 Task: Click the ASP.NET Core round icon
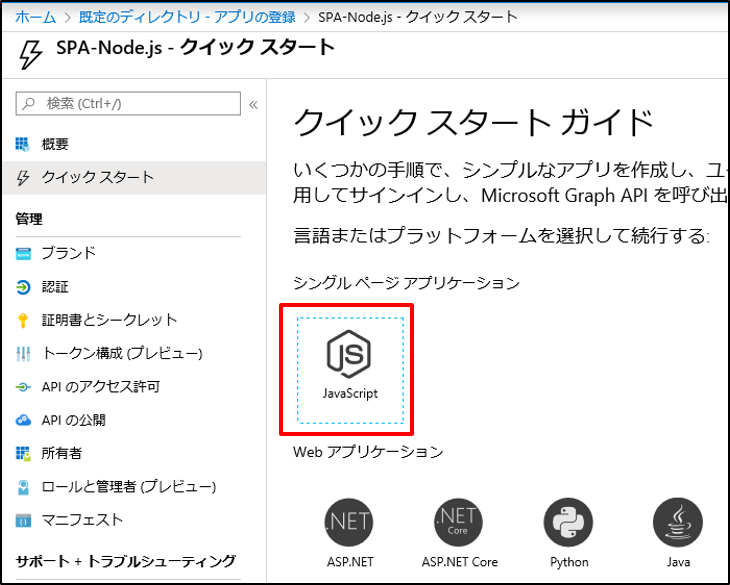point(459,522)
